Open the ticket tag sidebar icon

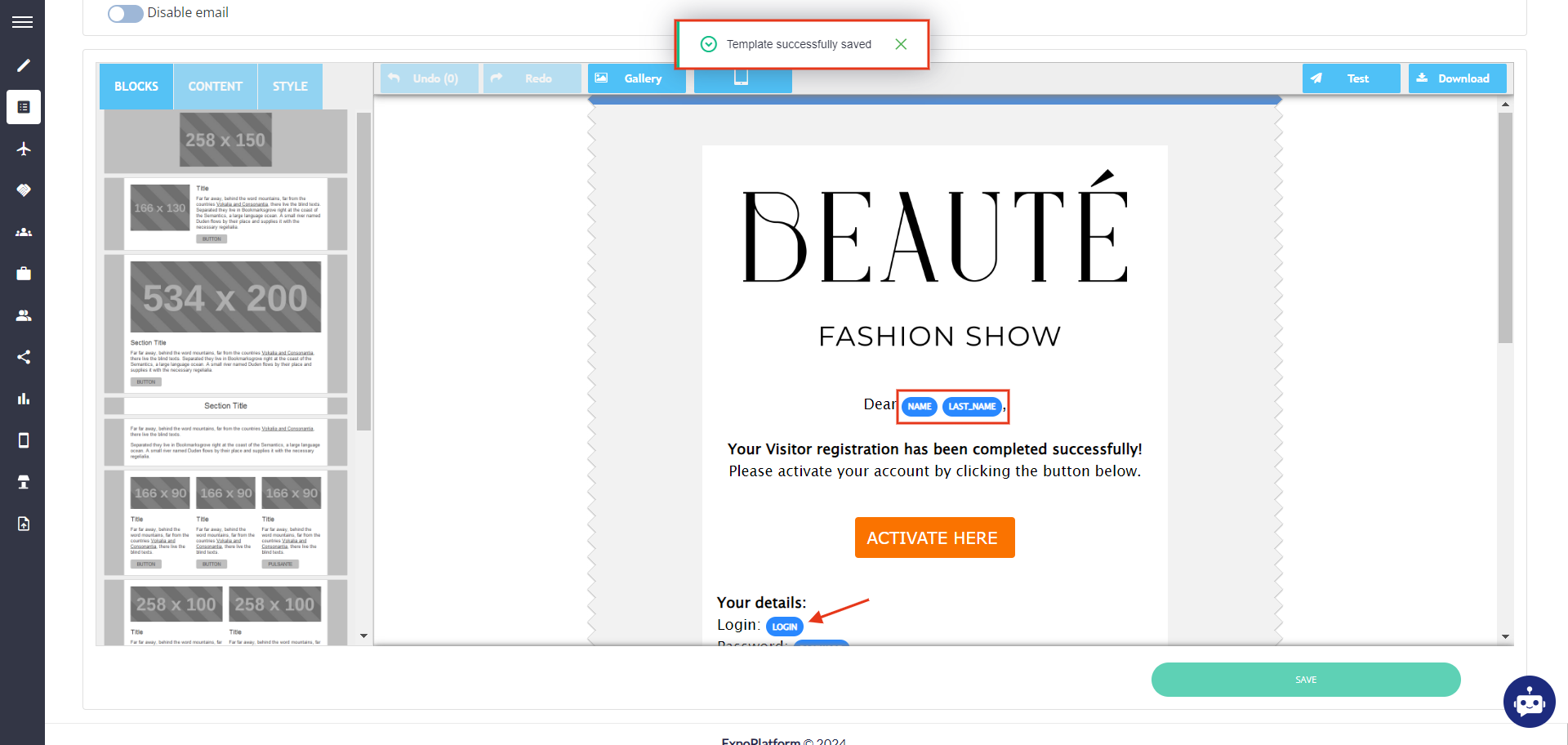click(24, 190)
